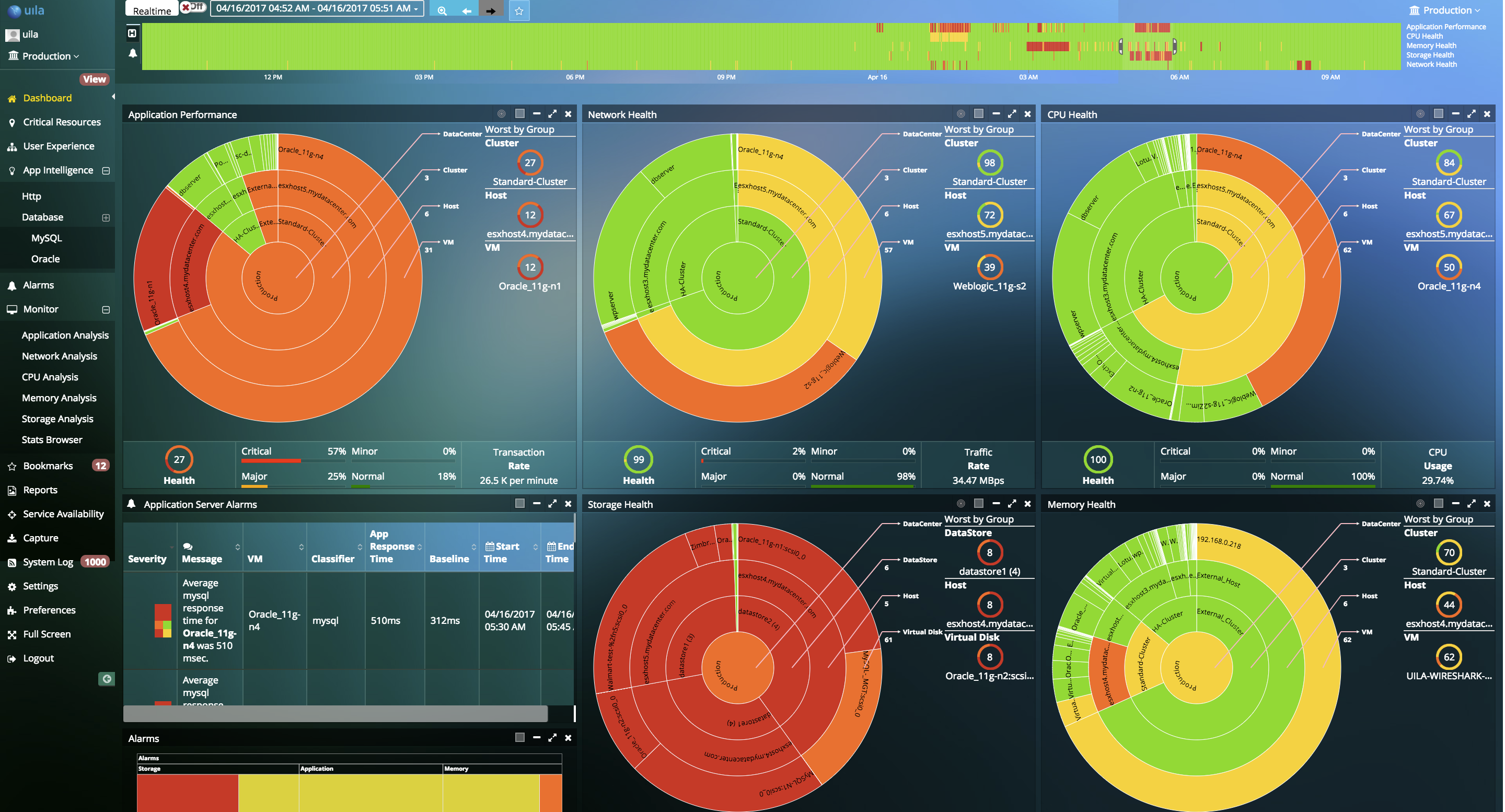Viewport: 1505px width, 812px height.
Task: Click the horizontal scrollbar below the alarms table
Action: coord(336,714)
